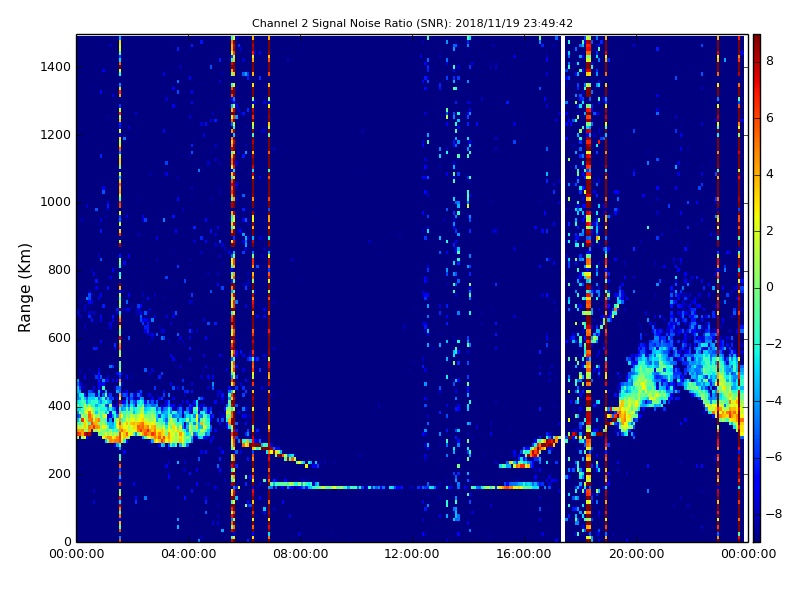Click the colorbar tick label 8
This screenshot has height=600, width=800.
tap(770, 61)
